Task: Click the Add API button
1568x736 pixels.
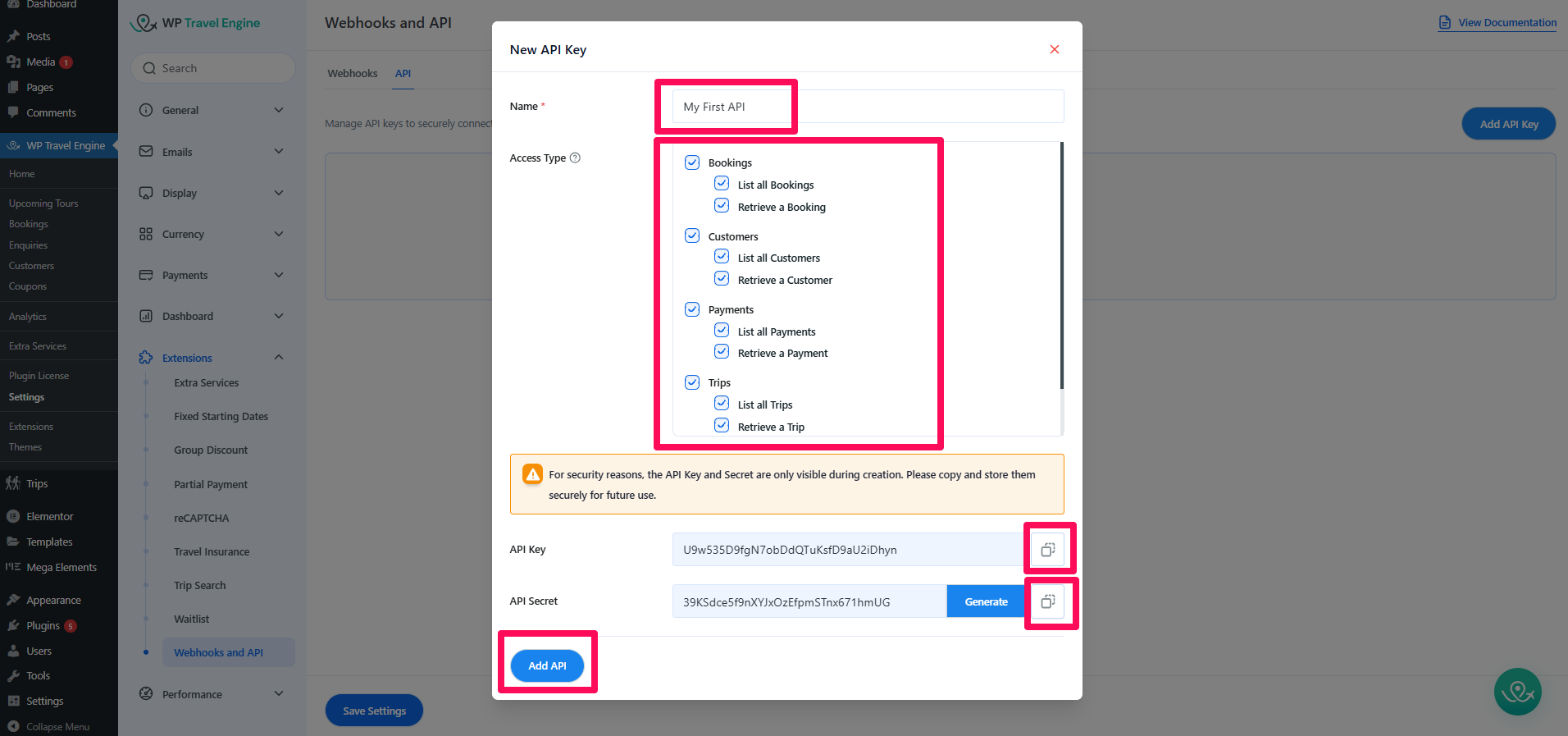Action: click(x=547, y=665)
